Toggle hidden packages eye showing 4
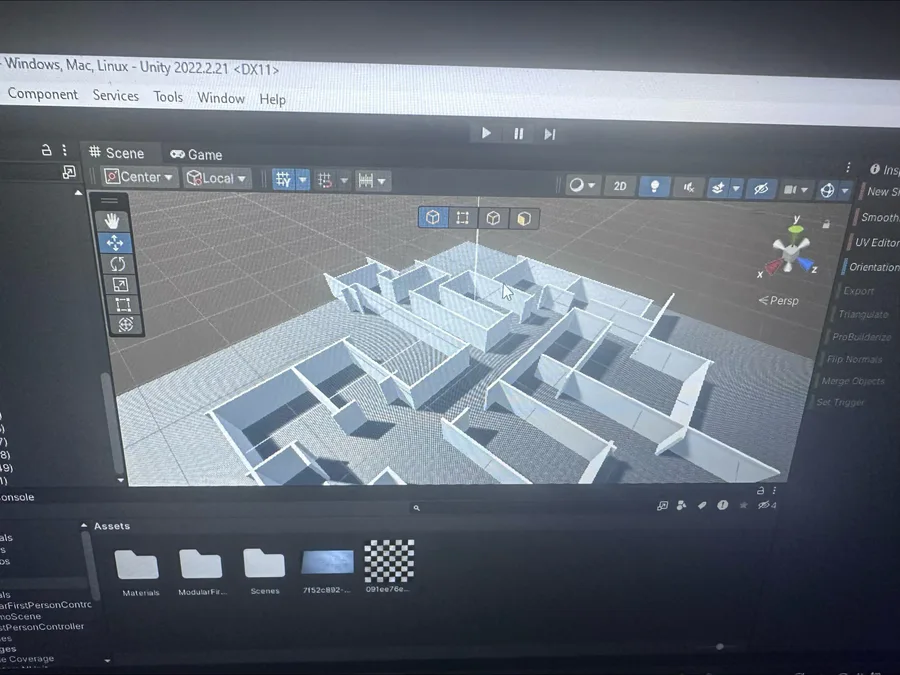 (x=767, y=505)
